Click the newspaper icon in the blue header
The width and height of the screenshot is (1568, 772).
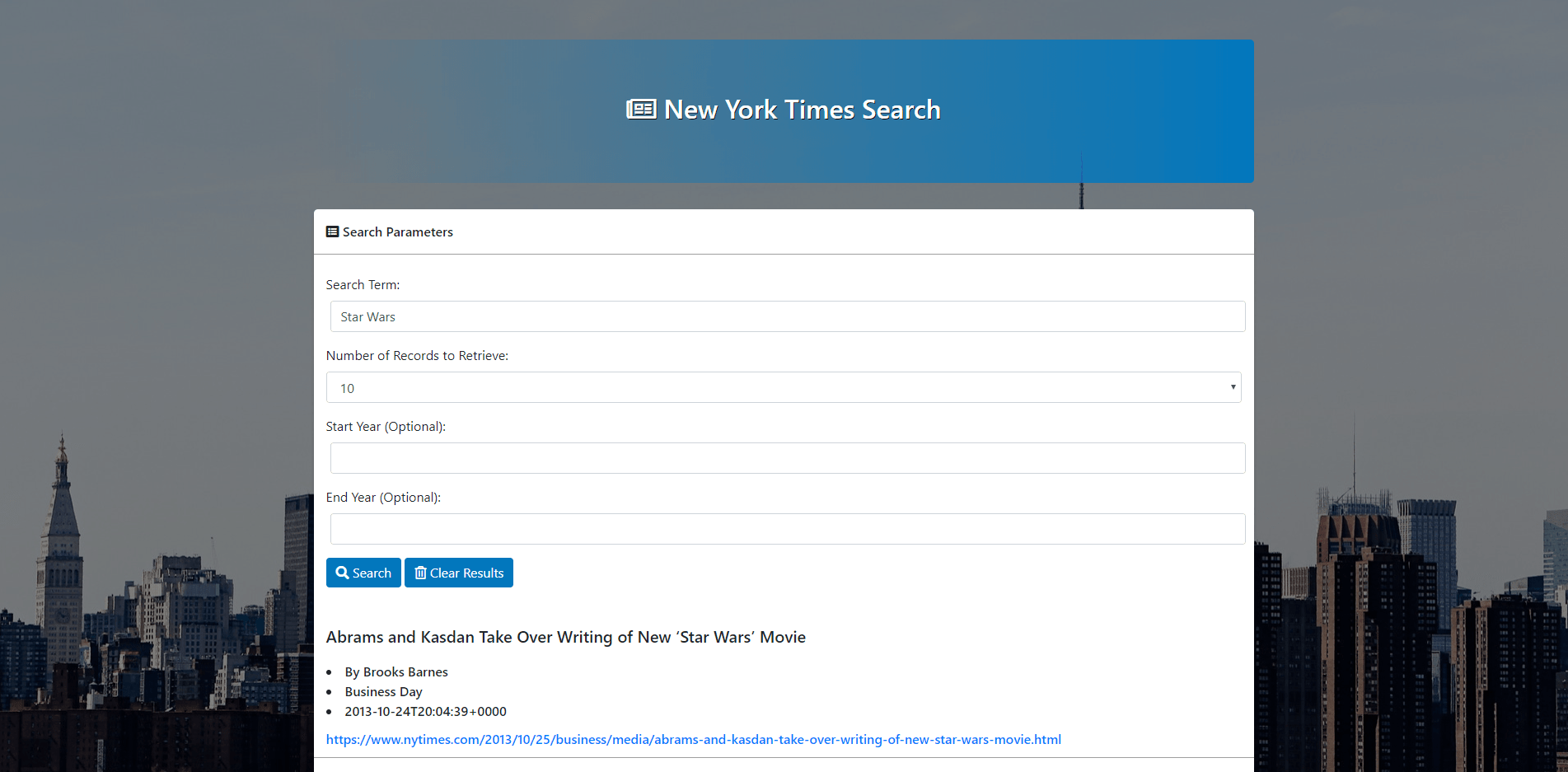point(642,108)
